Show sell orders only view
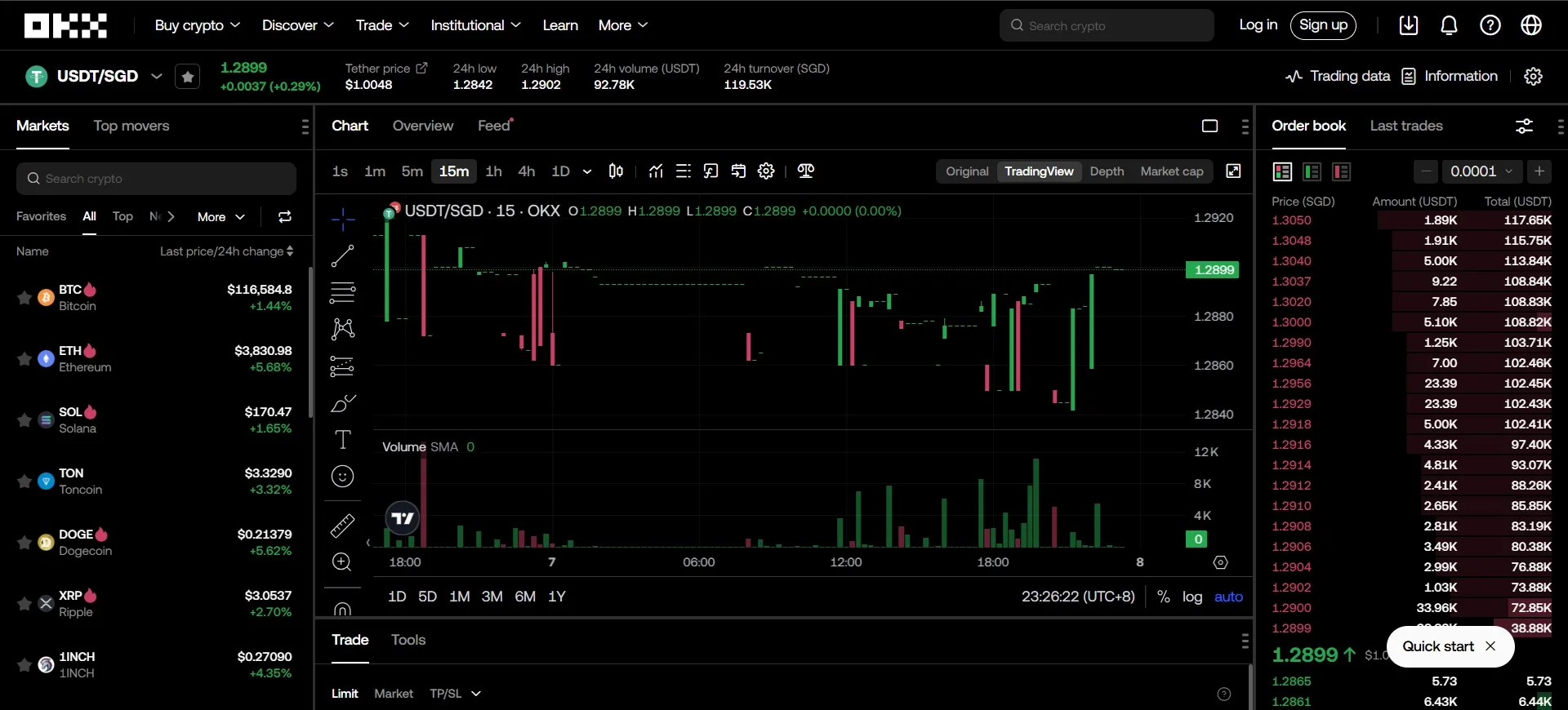Screen dimensions: 1568x710 (1341, 171)
